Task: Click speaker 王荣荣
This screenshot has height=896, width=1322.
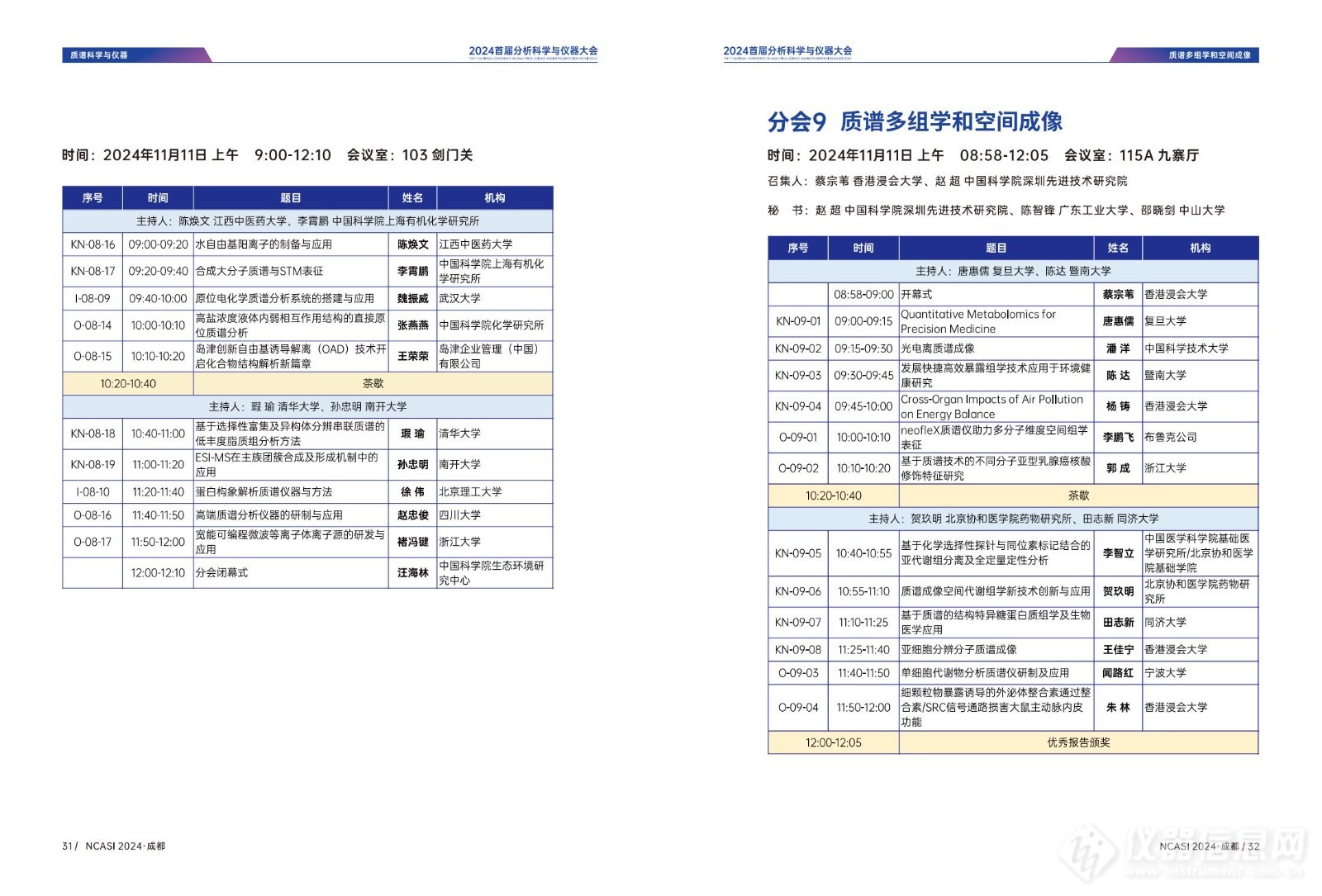Action: point(412,356)
